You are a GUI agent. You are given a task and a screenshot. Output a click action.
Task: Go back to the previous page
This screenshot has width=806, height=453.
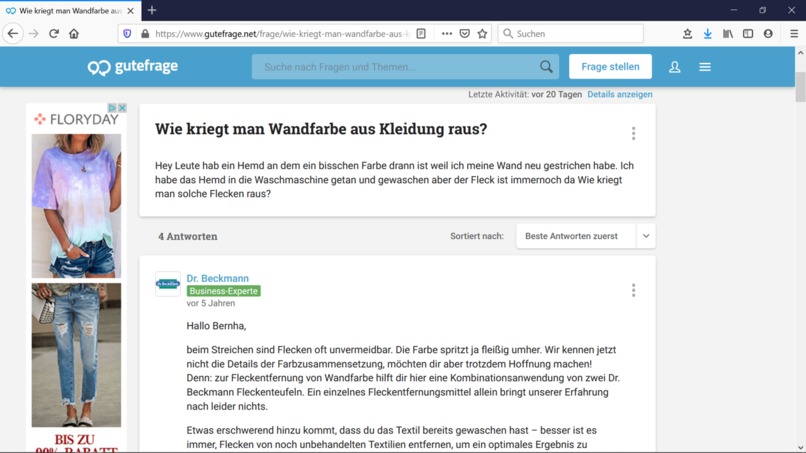coord(13,34)
